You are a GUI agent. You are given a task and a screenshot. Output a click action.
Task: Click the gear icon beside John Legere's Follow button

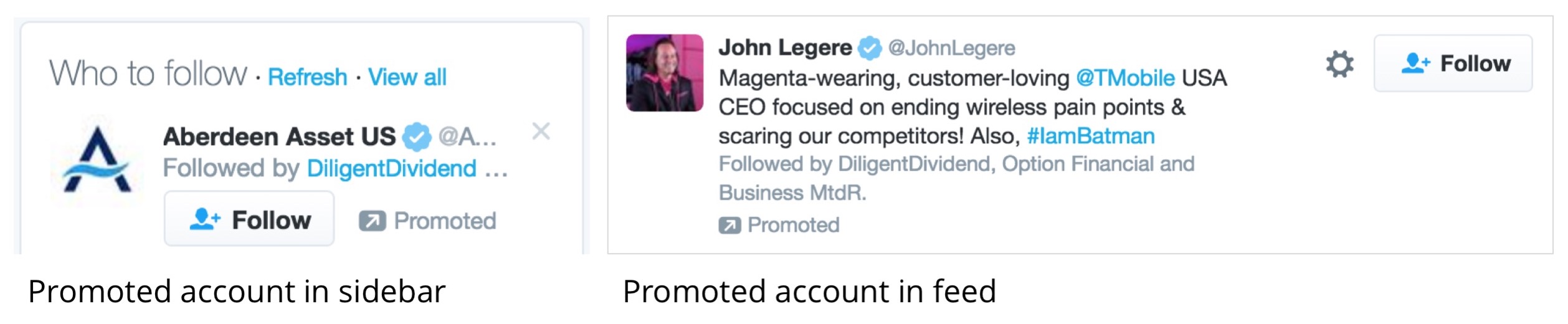click(1339, 64)
